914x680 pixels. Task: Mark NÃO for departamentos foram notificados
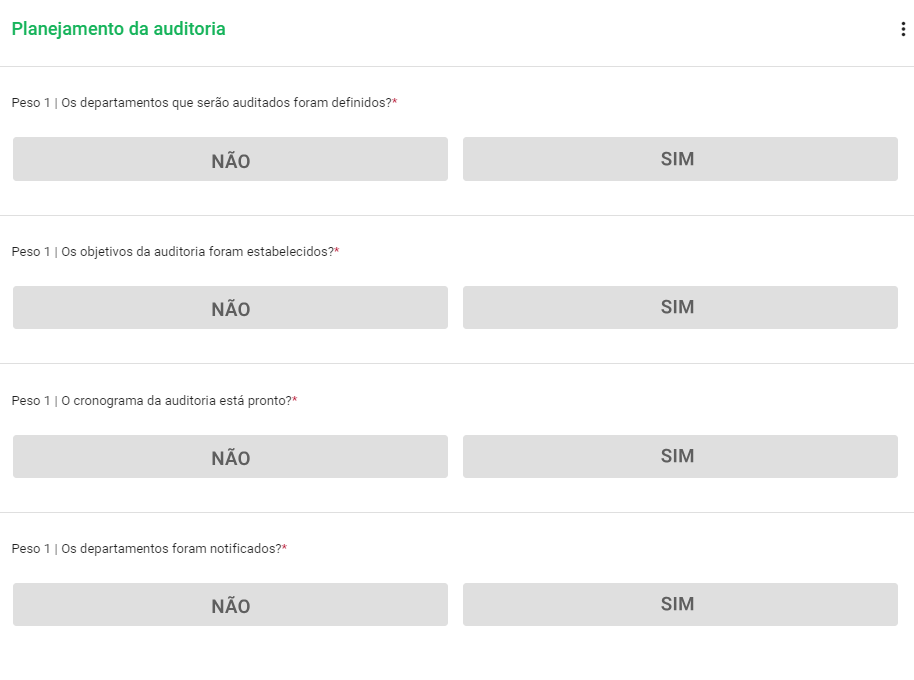point(229,604)
